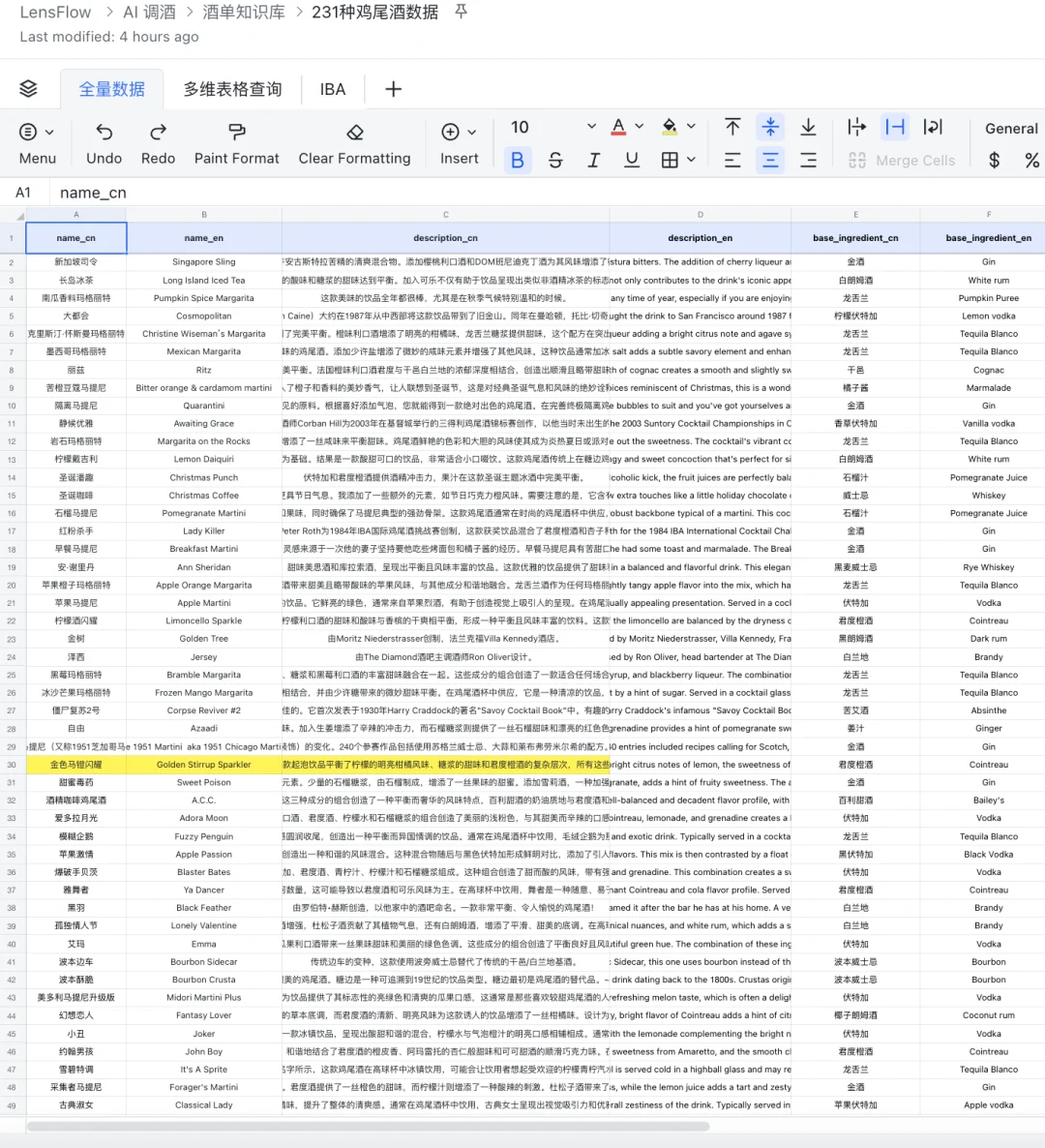
Task: Select cell 'Long Island Iced Tea'
Action: [x=204, y=281]
